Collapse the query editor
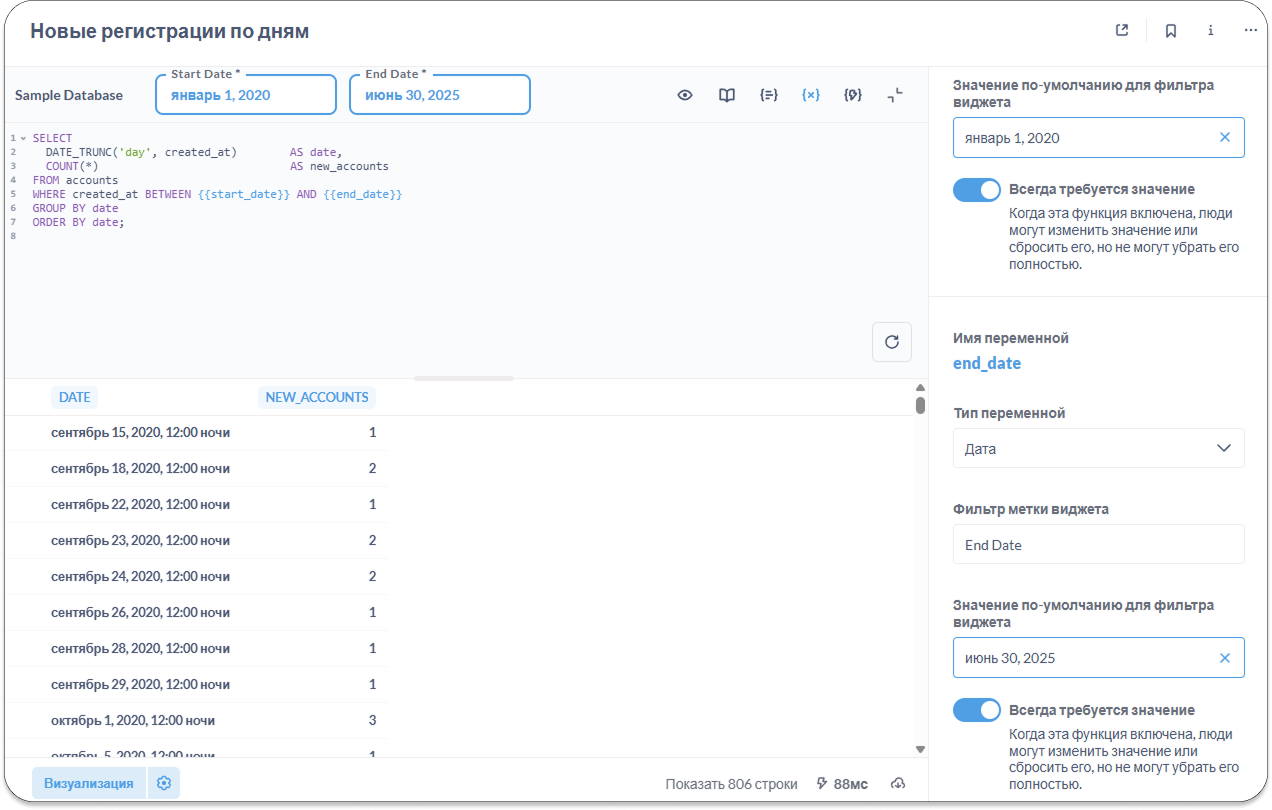 tap(895, 95)
